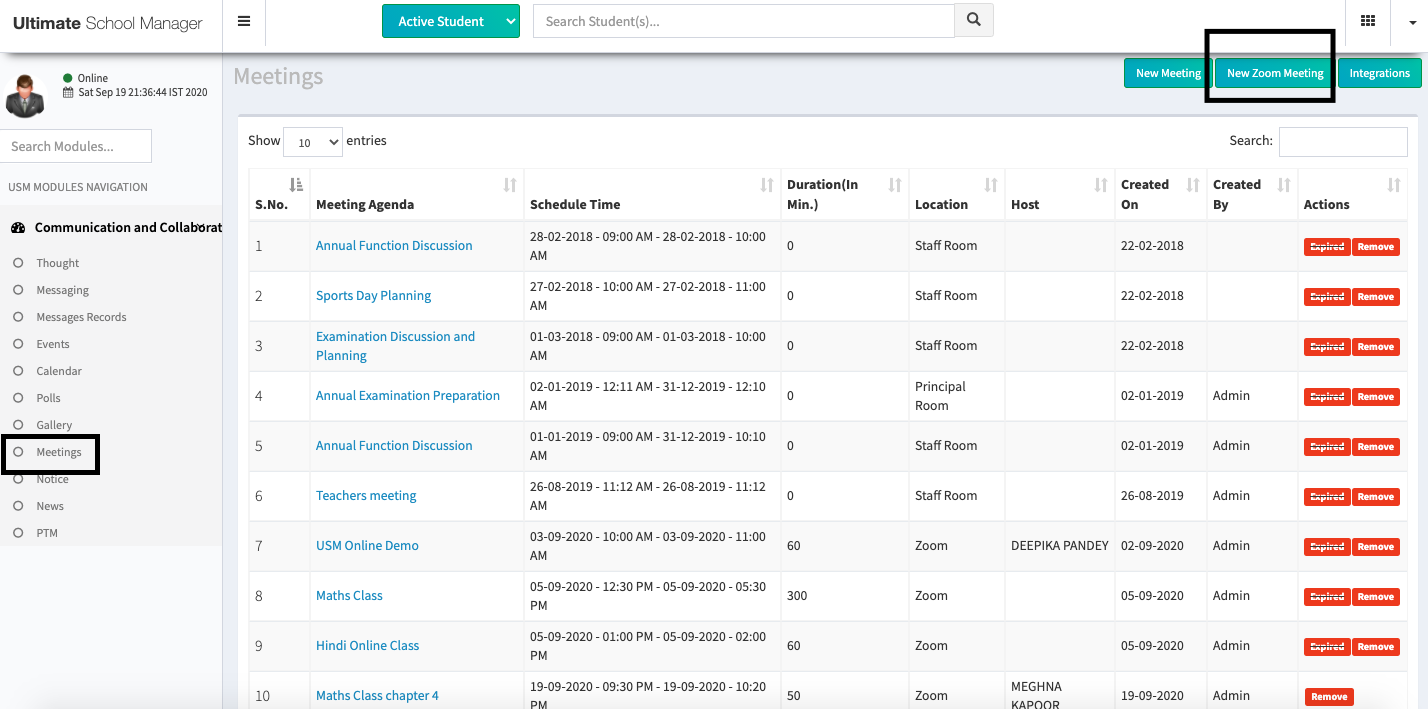Open the top-right user caret menu
Viewport: 1428px width, 709px height.
coord(1412,22)
